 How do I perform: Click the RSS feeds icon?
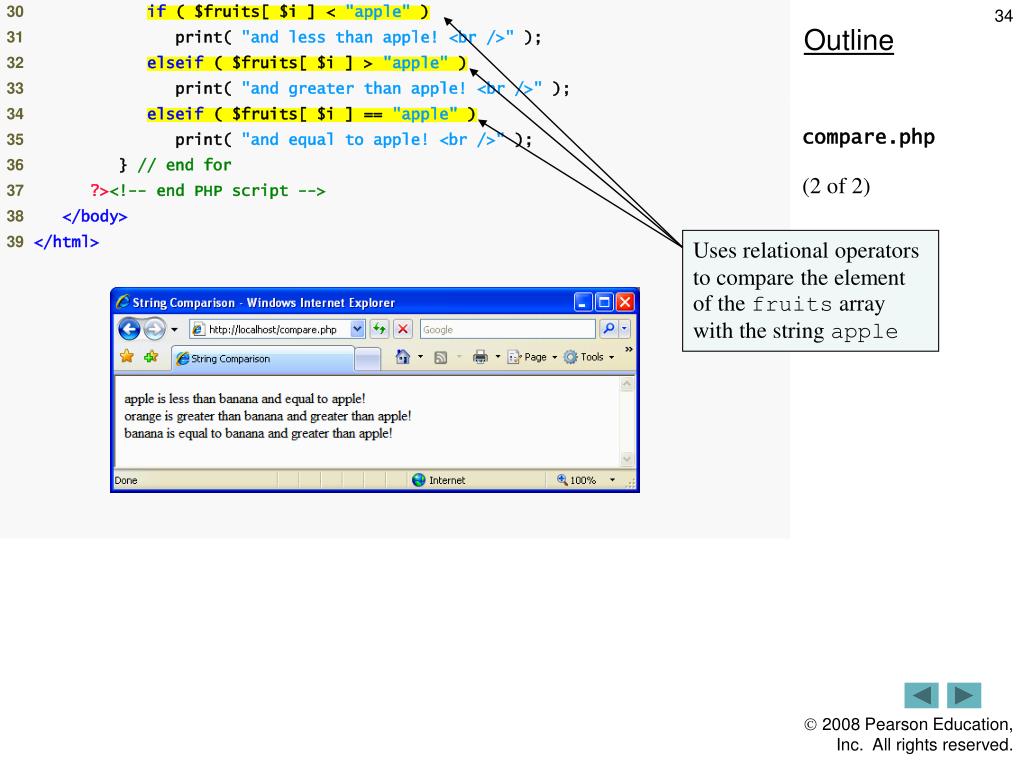(x=441, y=357)
